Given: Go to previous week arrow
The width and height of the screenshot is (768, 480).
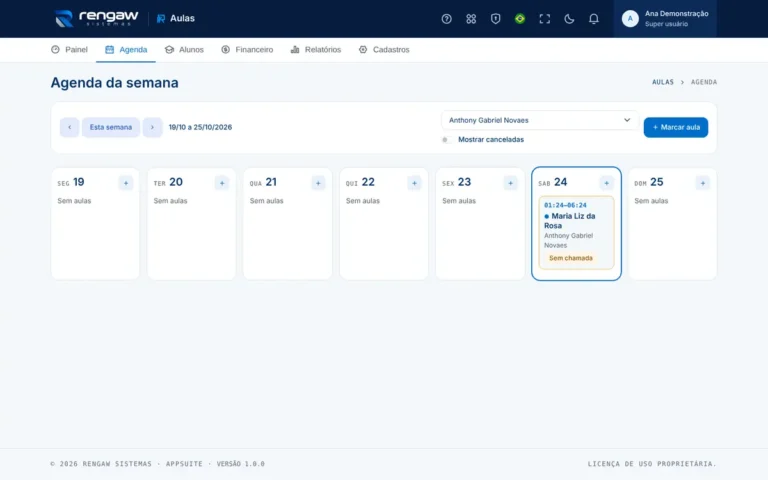Looking at the screenshot, I should point(70,127).
